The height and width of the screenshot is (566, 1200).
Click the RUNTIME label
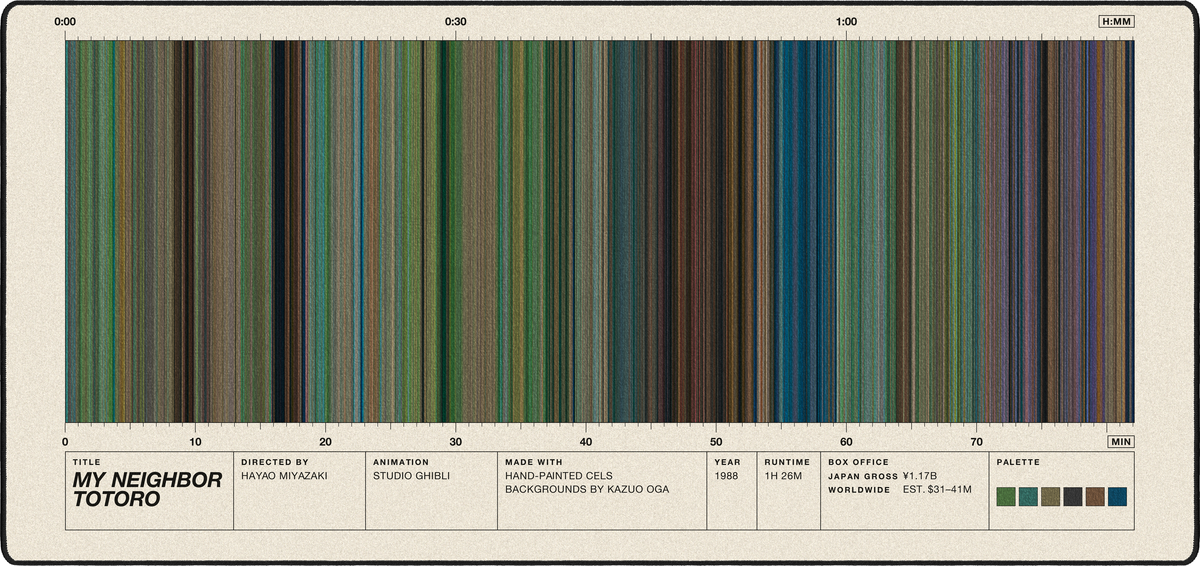(786, 463)
